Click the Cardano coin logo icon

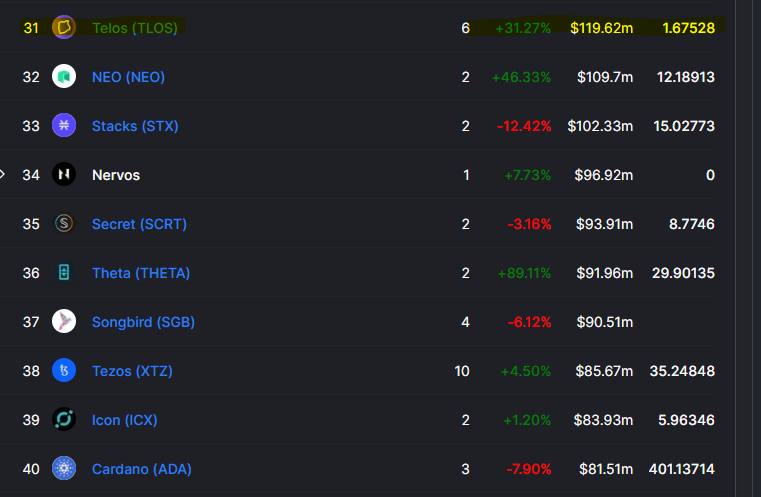64,468
